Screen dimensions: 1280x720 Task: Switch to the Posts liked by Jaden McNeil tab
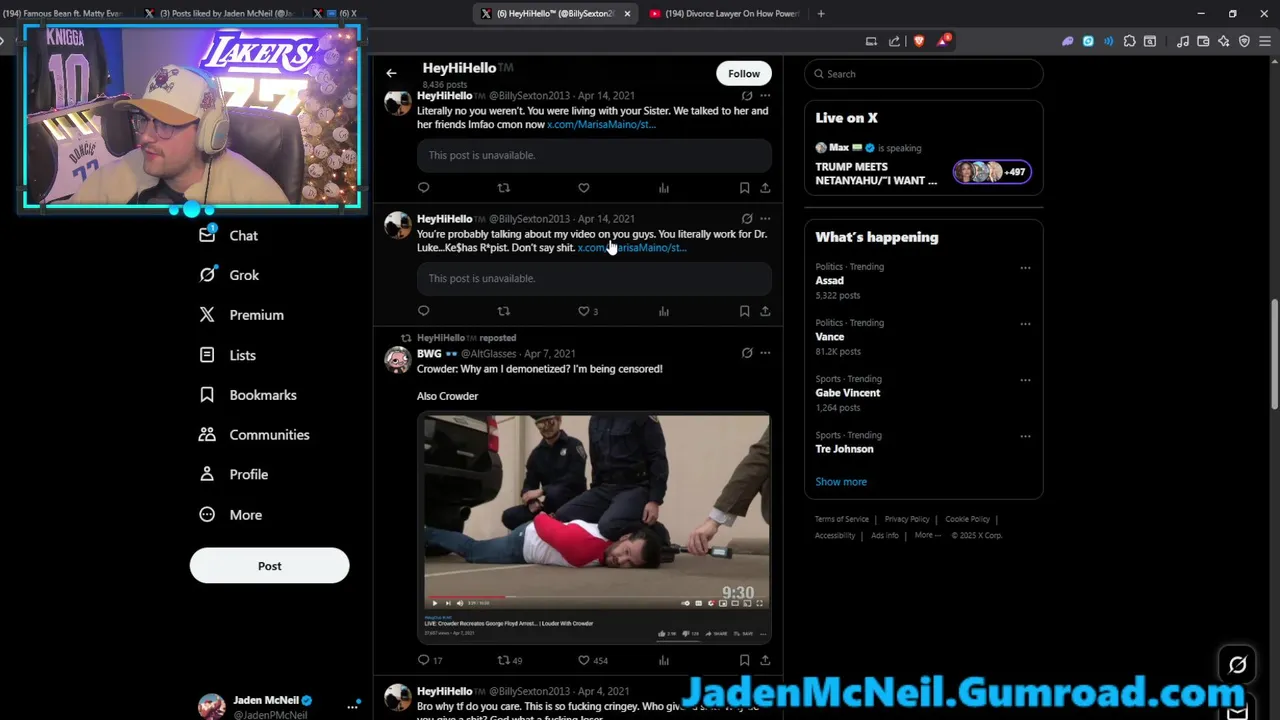tap(218, 14)
